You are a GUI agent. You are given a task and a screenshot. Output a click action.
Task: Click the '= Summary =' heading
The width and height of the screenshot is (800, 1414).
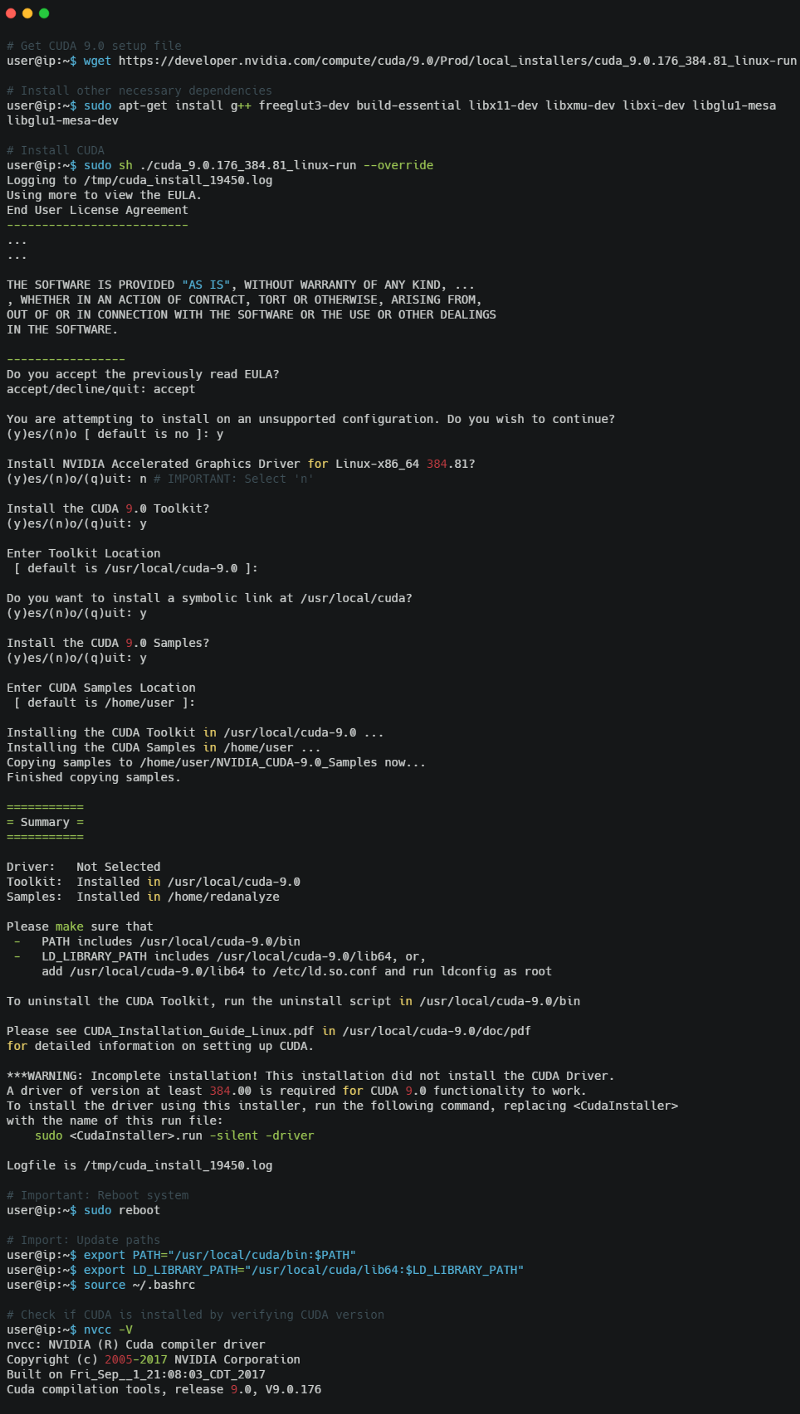point(45,822)
